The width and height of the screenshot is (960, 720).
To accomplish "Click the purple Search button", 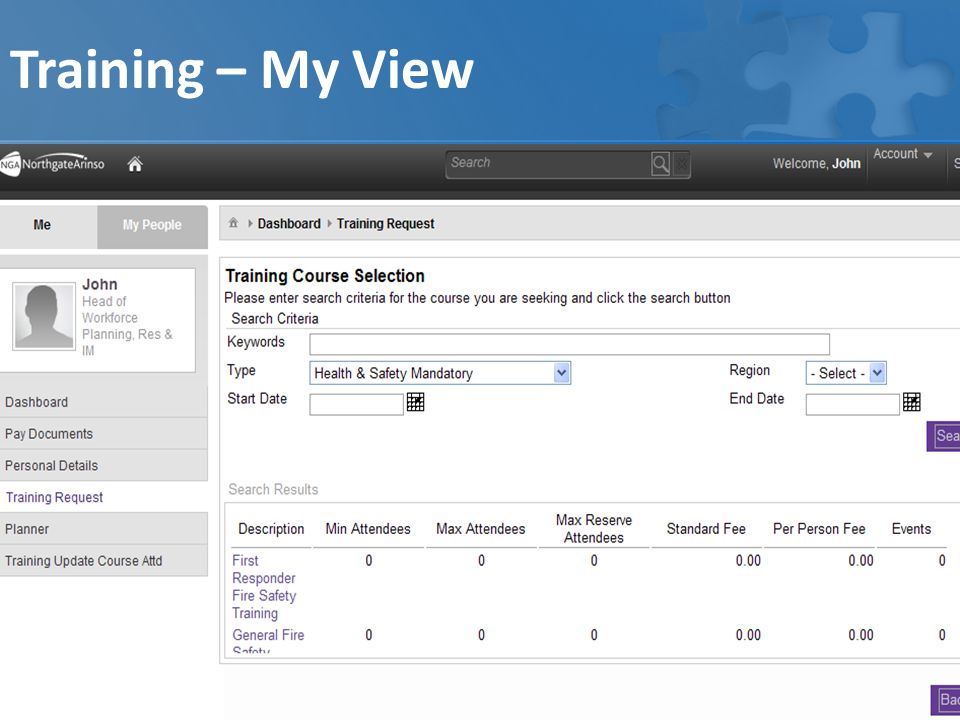I will (943, 436).
